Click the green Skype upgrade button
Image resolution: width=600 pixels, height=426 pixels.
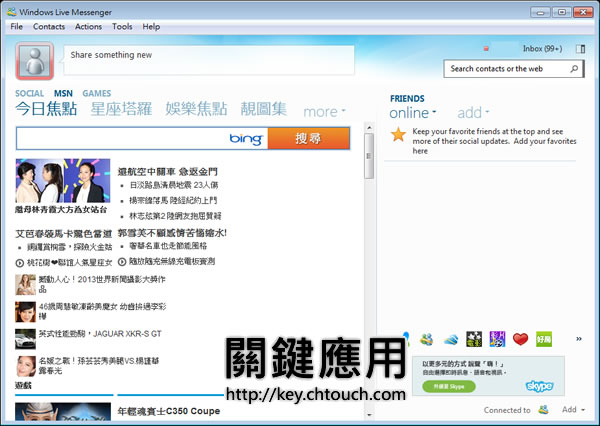click(449, 386)
